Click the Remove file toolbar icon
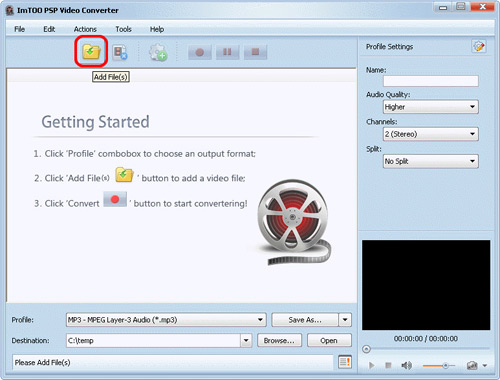The image size is (500, 380). (120, 52)
